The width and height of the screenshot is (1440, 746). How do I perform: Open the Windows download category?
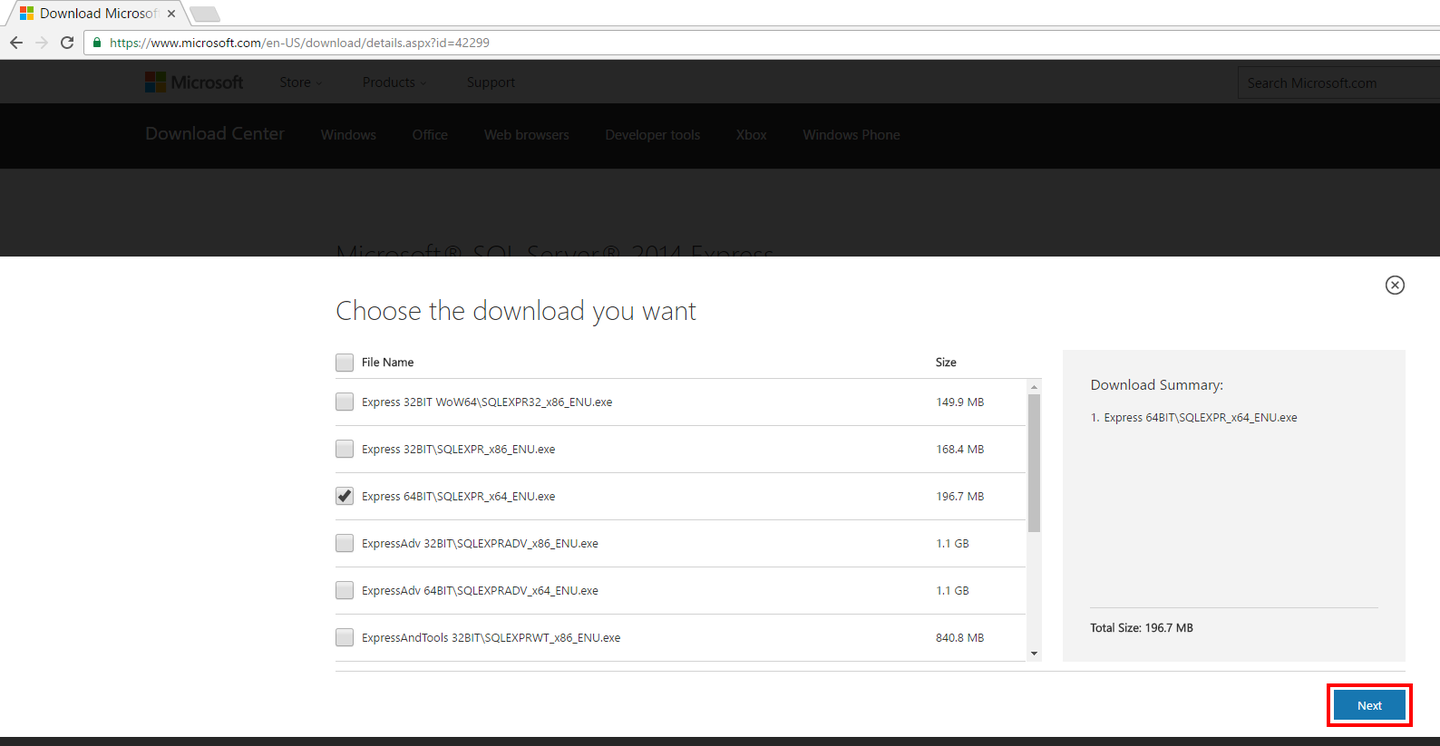pos(348,135)
